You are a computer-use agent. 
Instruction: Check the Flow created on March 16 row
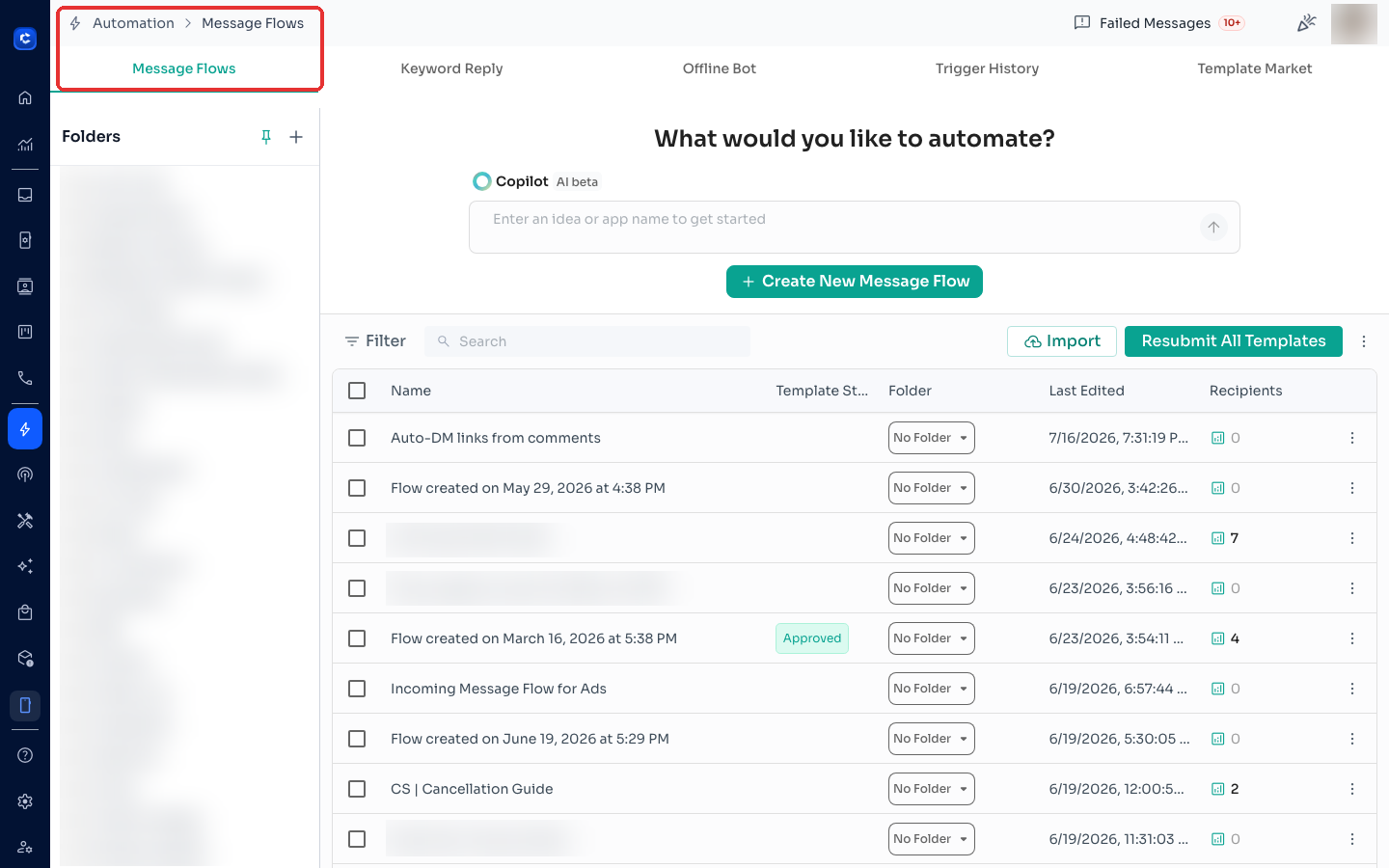pyautogui.click(x=357, y=638)
